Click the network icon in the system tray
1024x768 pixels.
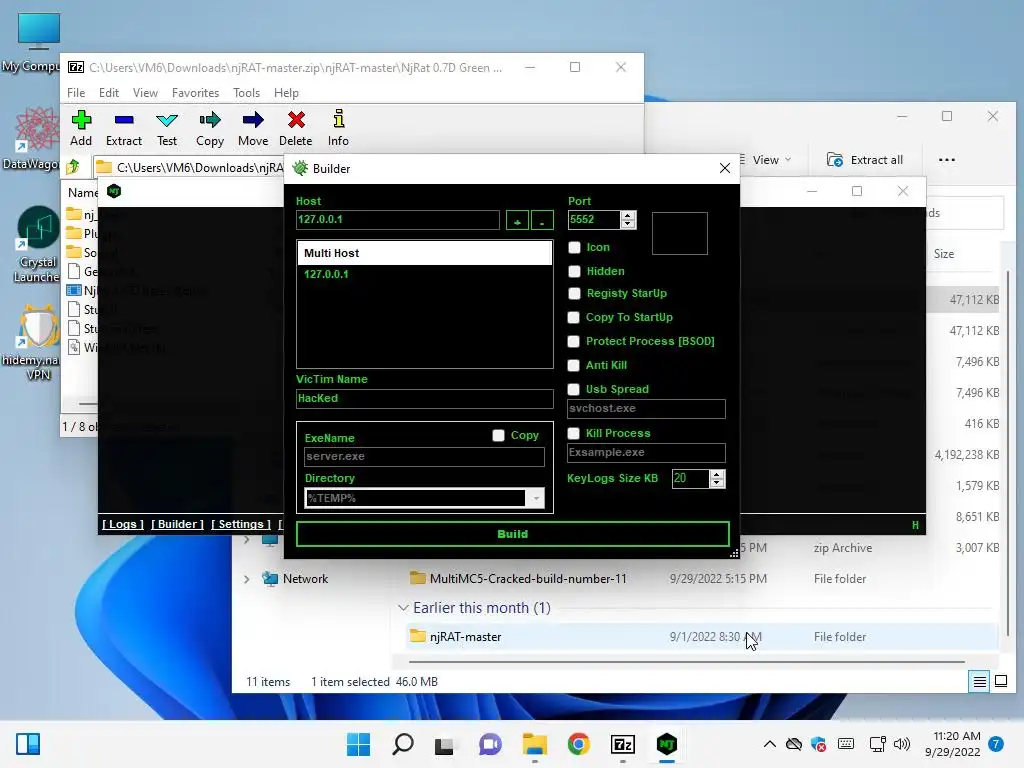(x=878, y=744)
